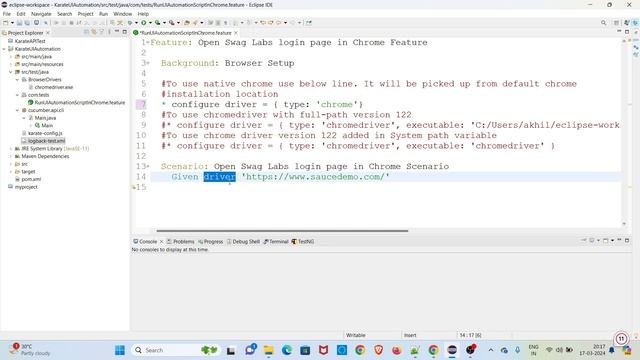Open the External Tools dropdown arrow

point(178,23)
